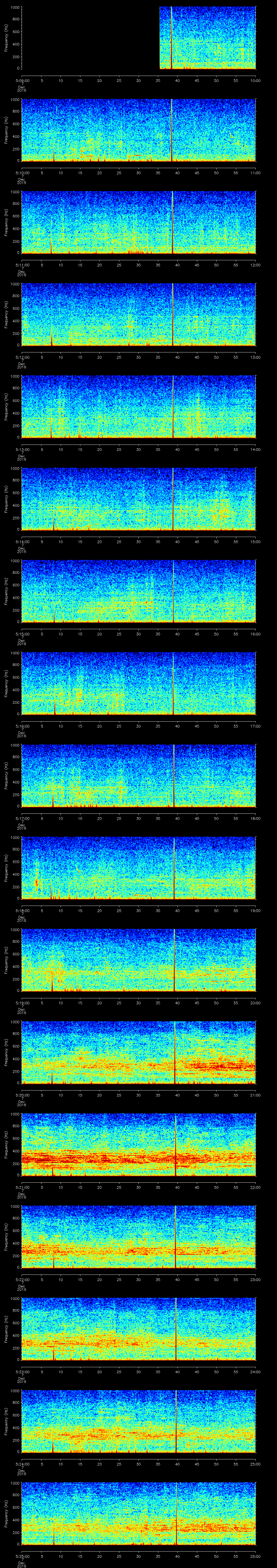Click the 17:00 end-of-axis time label
The width and height of the screenshot is (277, 1568).
coord(255,726)
